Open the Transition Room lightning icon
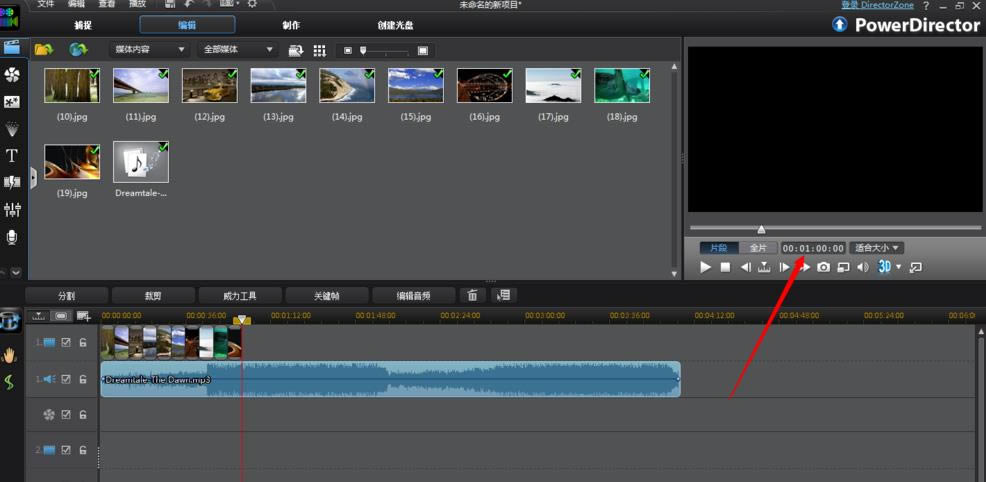 tap(12, 182)
